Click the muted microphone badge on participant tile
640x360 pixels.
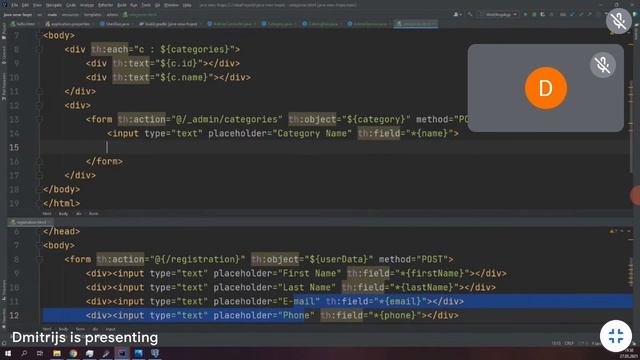coord(602,65)
